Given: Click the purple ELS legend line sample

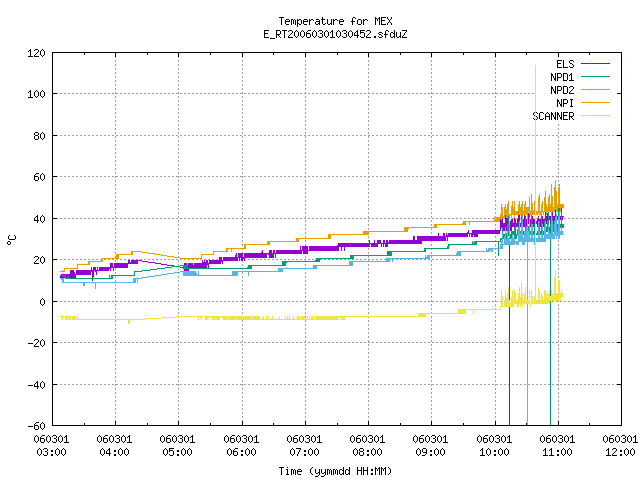Looking at the screenshot, I should 595,64.
